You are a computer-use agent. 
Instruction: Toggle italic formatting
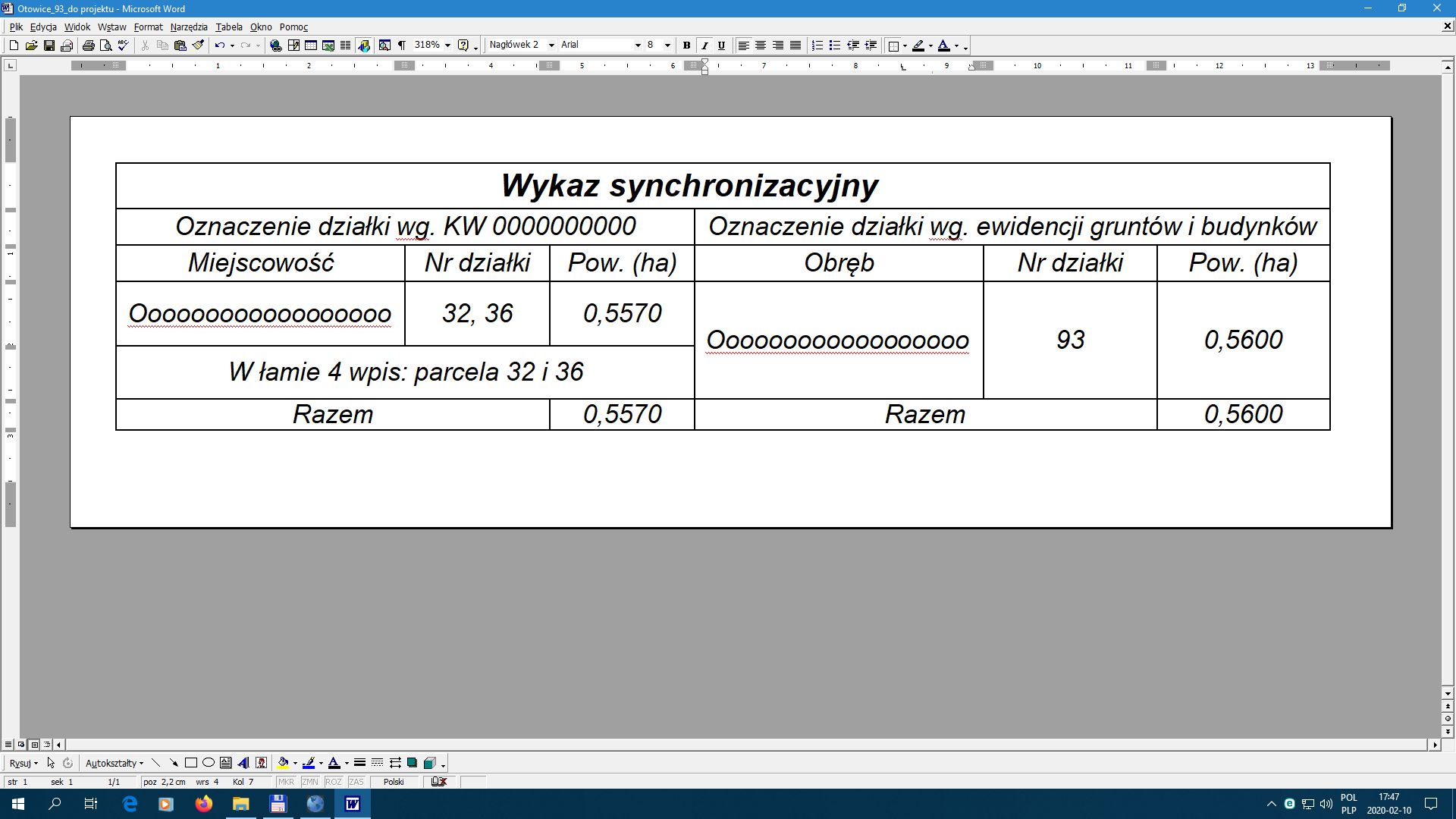point(704,45)
